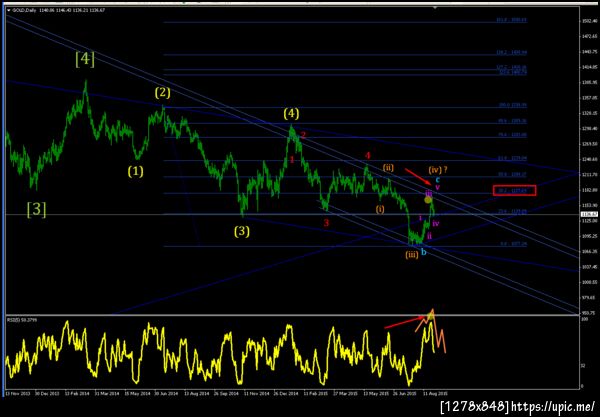The height and width of the screenshot is (417, 600).
Task: Select the green [4] wave label
Action: 85,59
